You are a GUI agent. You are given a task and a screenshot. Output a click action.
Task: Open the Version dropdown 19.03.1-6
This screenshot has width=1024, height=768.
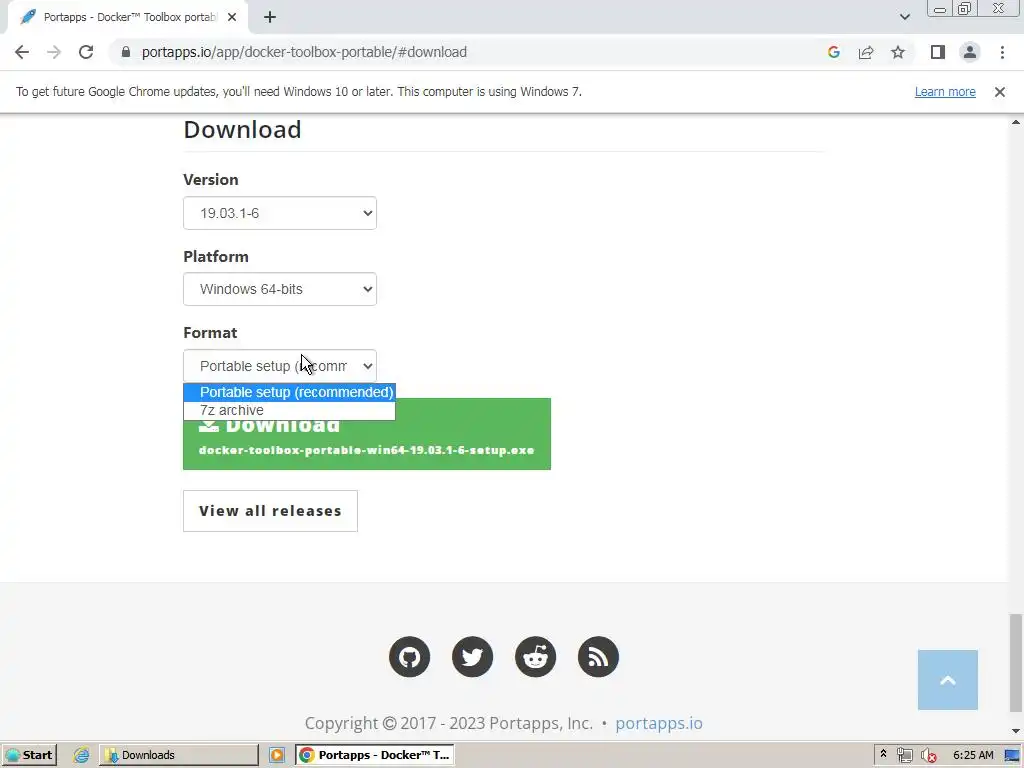[x=280, y=213]
